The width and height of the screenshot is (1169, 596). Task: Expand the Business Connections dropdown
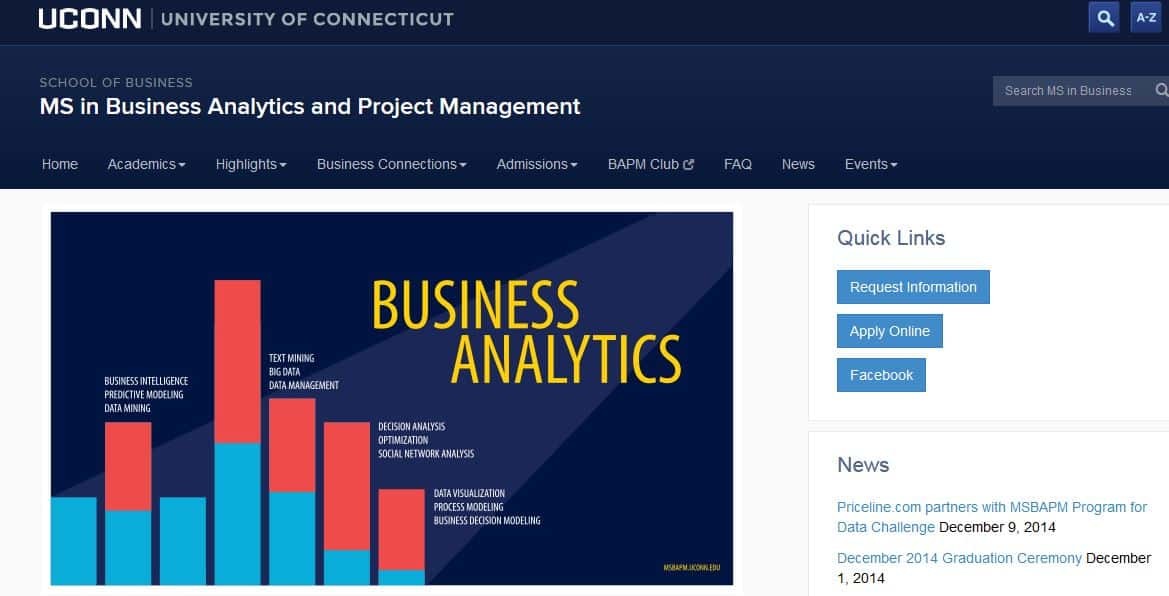click(390, 164)
